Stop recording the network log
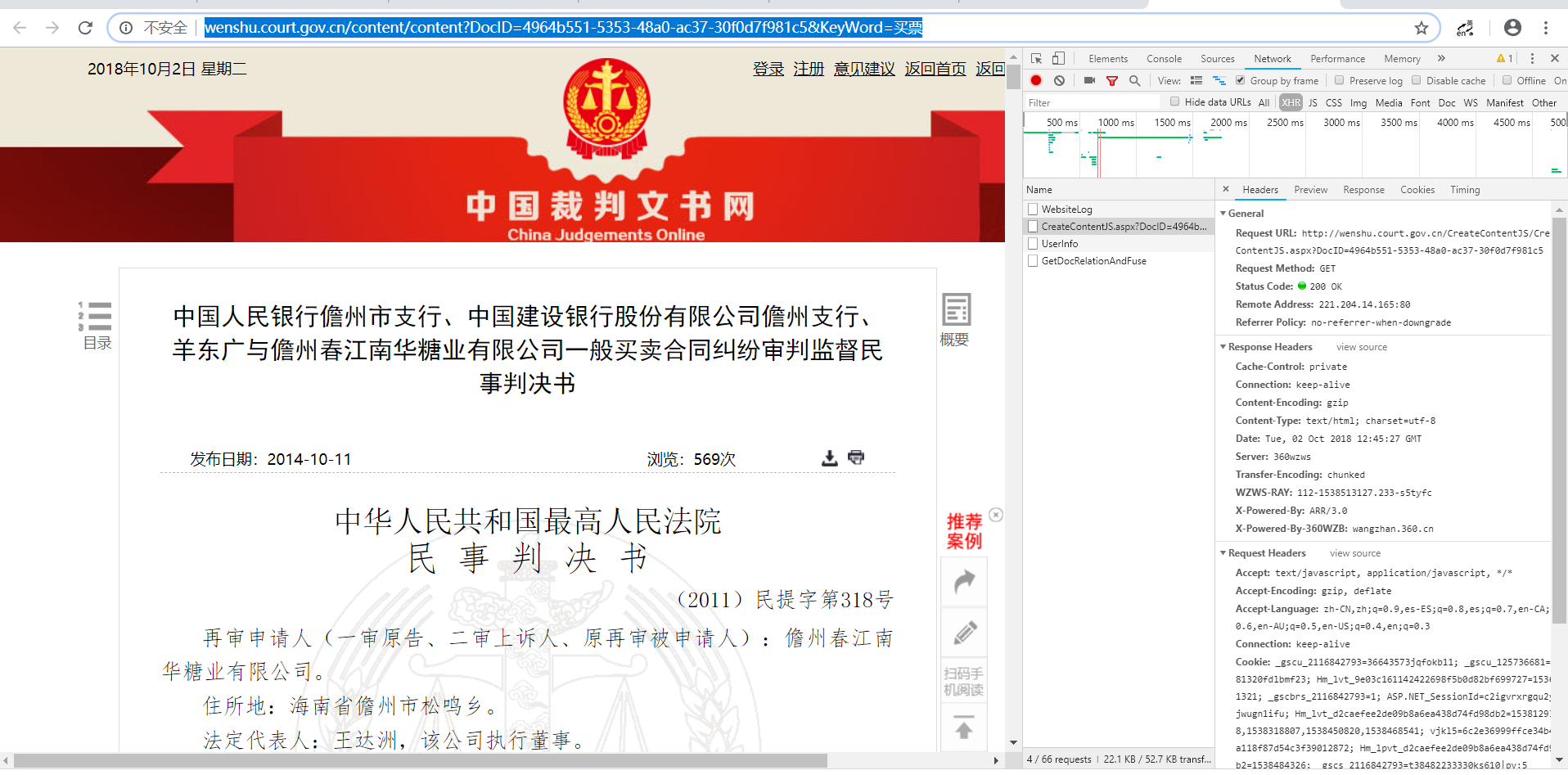 point(1036,80)
